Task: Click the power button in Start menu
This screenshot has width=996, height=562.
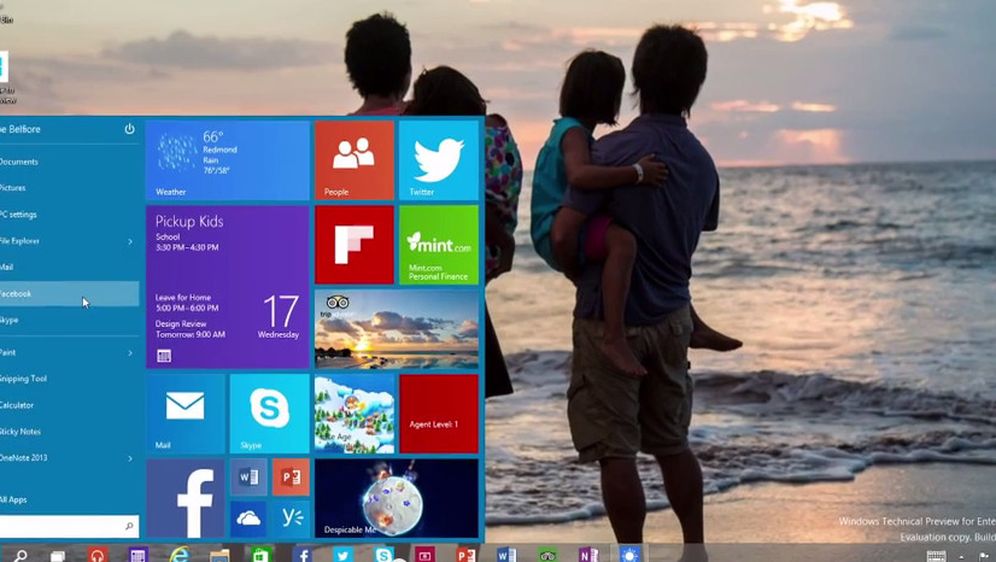Action: point(130,129)
